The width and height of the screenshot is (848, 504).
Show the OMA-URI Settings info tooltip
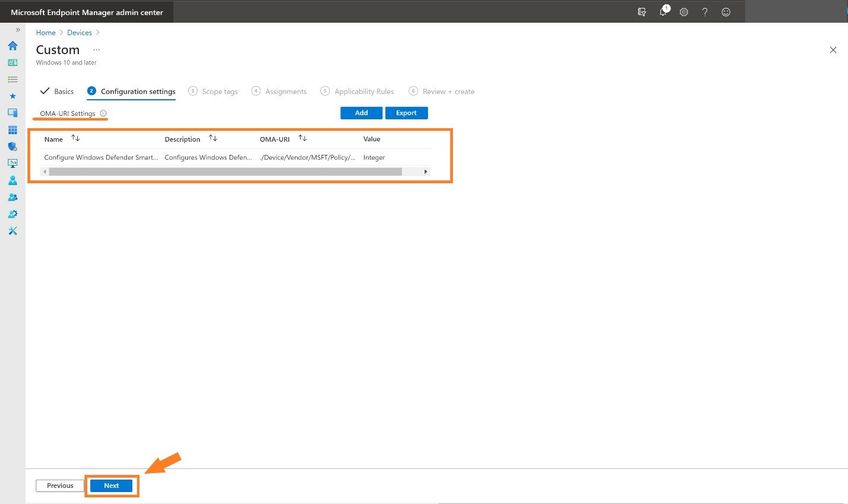click(103, 113)
